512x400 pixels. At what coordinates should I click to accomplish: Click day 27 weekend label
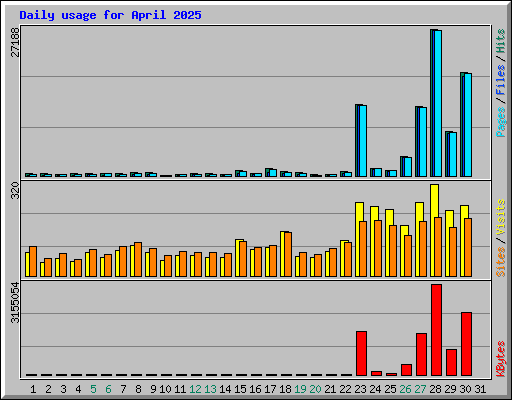[420, 389]
